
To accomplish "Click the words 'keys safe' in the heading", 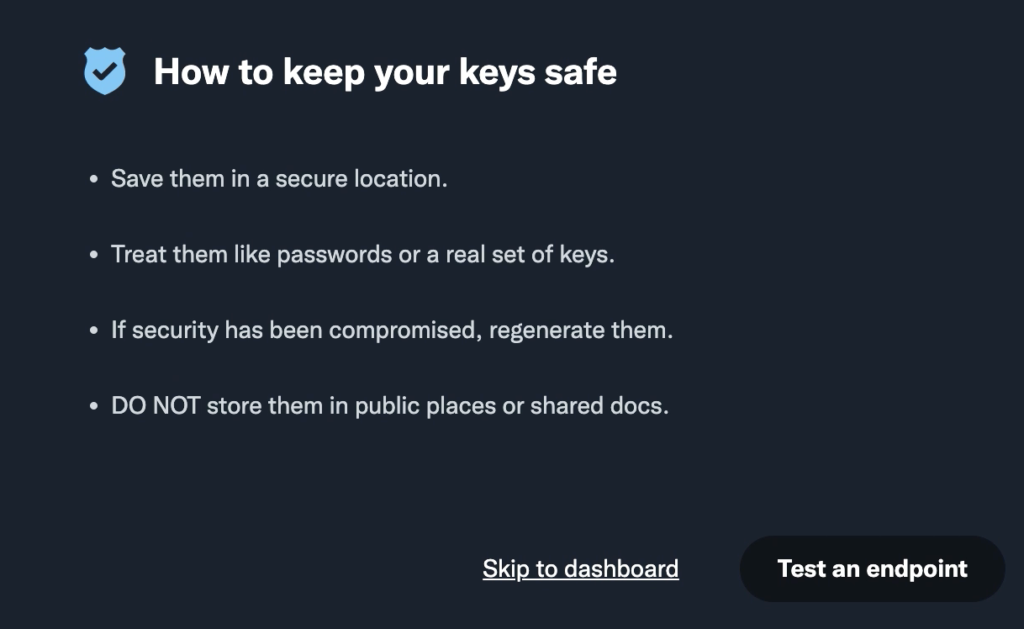I will [537, 72].
